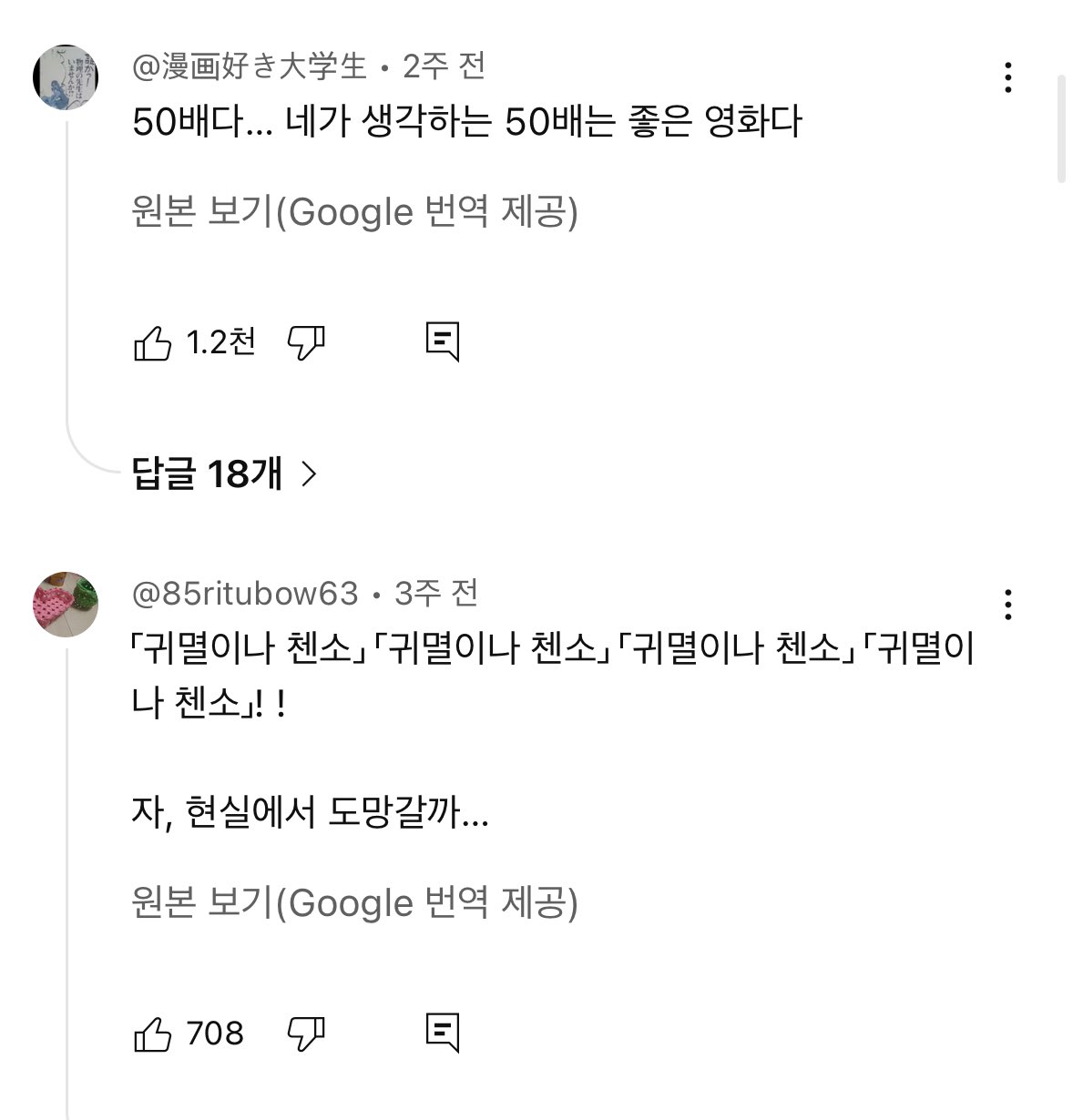The height and width of the screenshot is (1120, 1073).
Task: View 85ritubow63 avatar thumbnail
Action: click(66, 604)
